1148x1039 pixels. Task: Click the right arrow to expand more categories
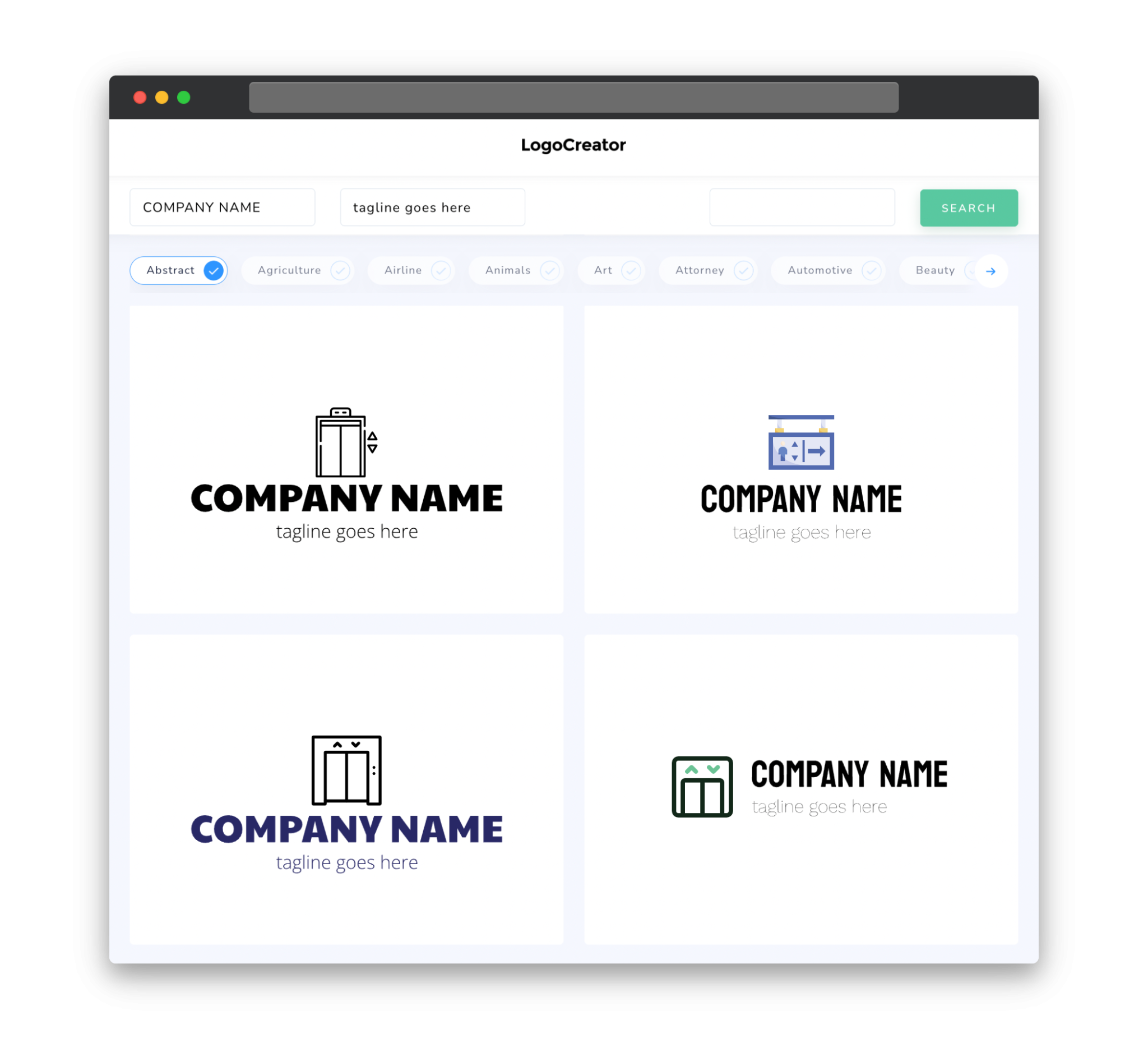990,271
